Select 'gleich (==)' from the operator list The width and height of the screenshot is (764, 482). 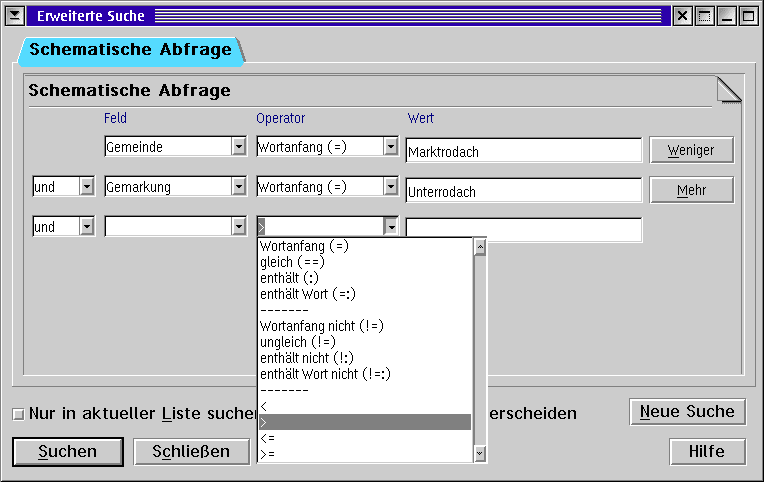[292, 262]
